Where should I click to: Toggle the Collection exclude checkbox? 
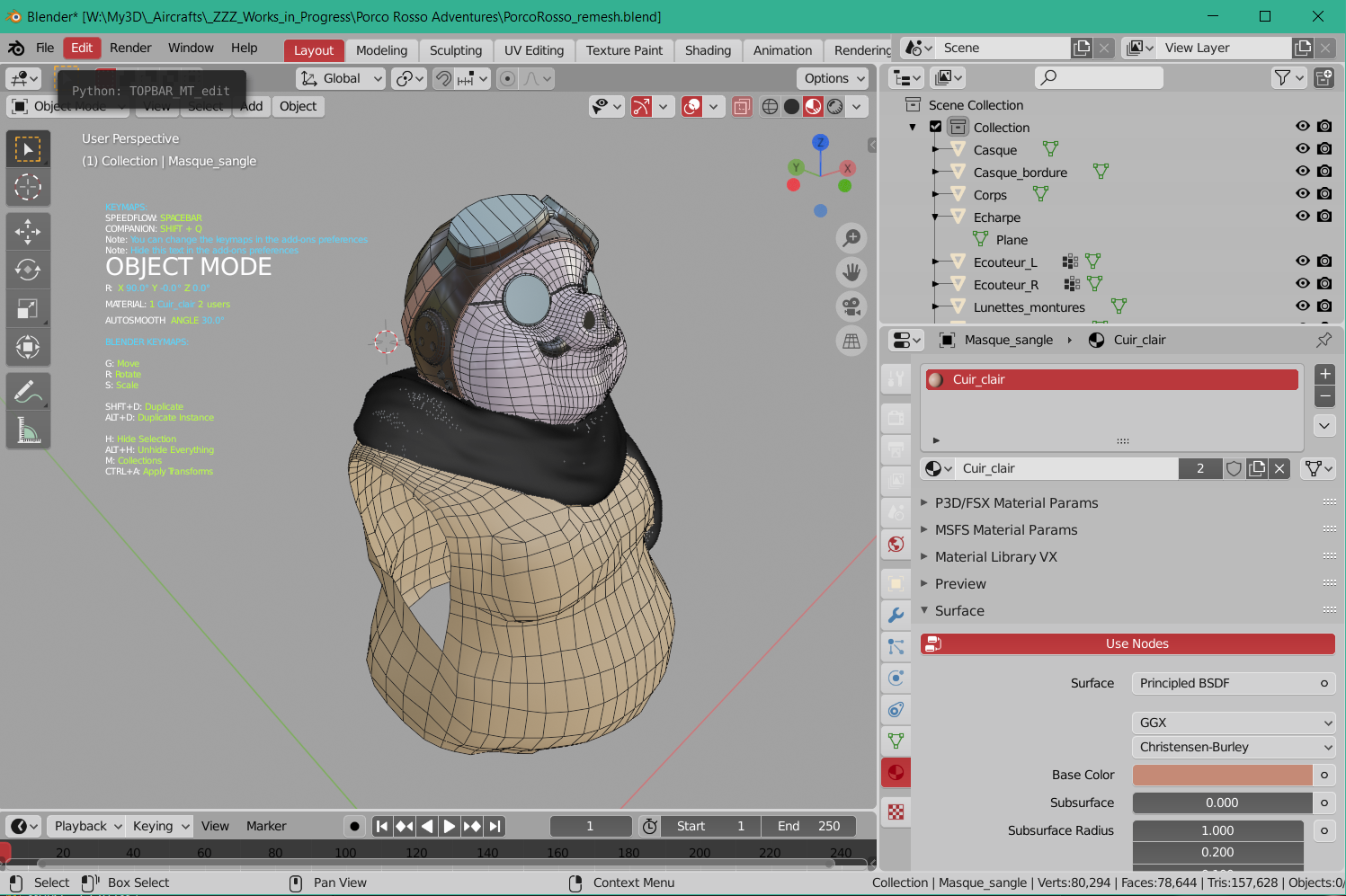point(936,127)
